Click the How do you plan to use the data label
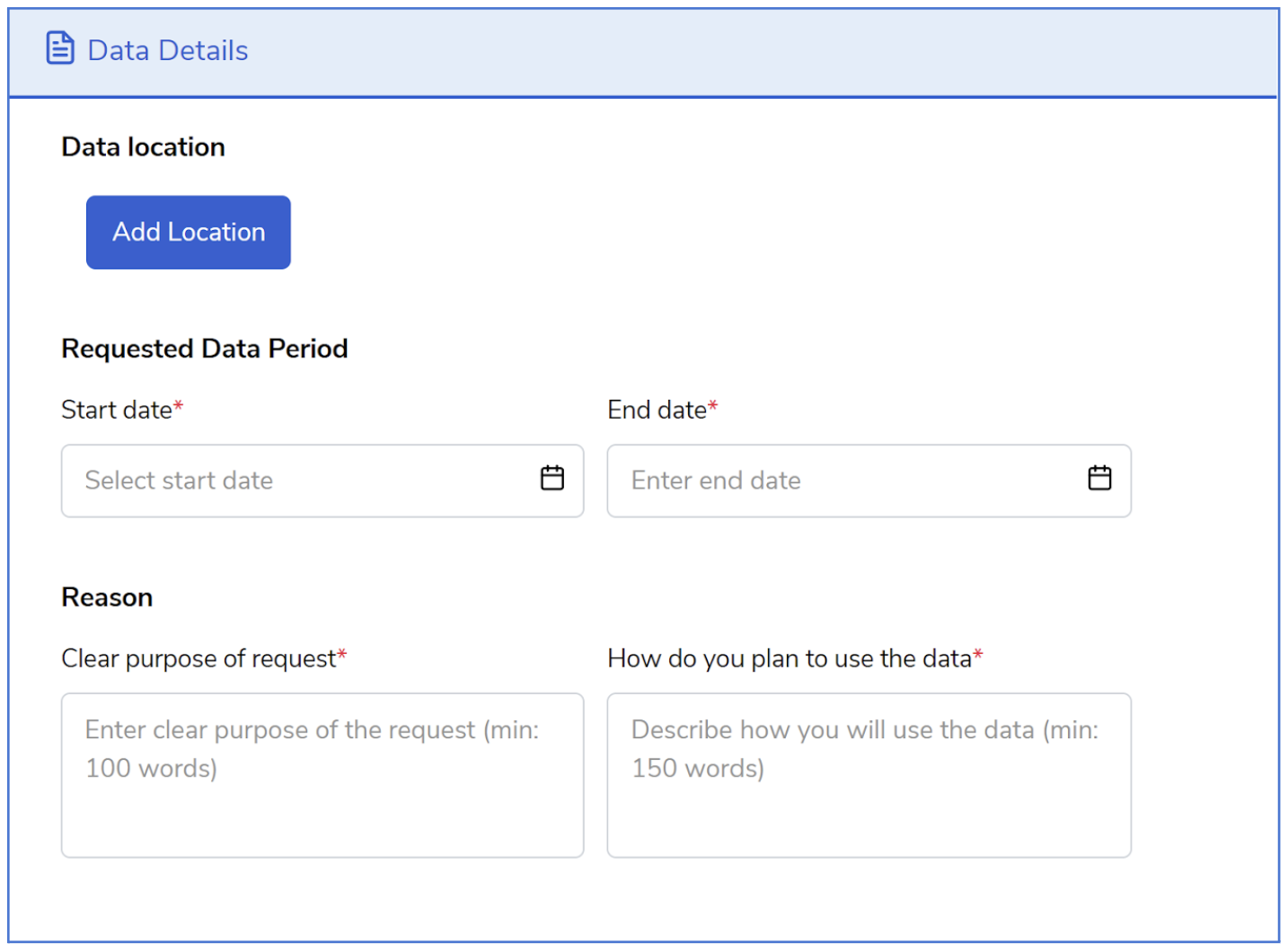The width and height of the screenshot is (1288, 952). pyautogui.click(x=790, y=659)
